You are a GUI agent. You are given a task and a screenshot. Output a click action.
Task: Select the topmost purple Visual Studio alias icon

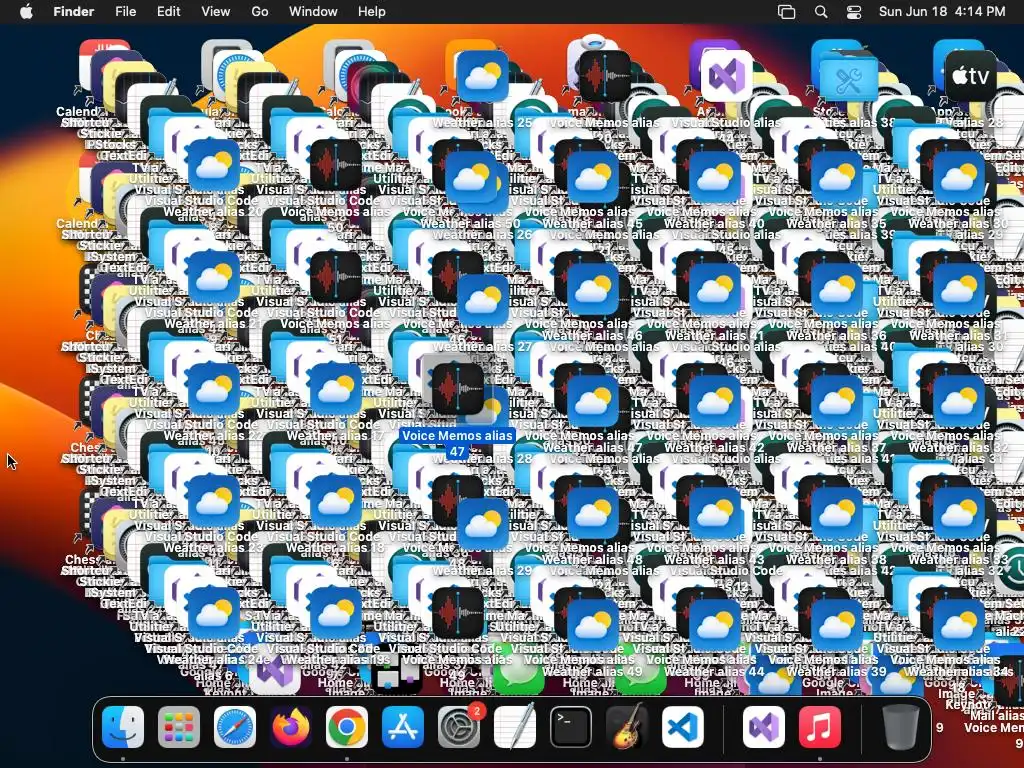pyautogui.click(x=727, y=76)
